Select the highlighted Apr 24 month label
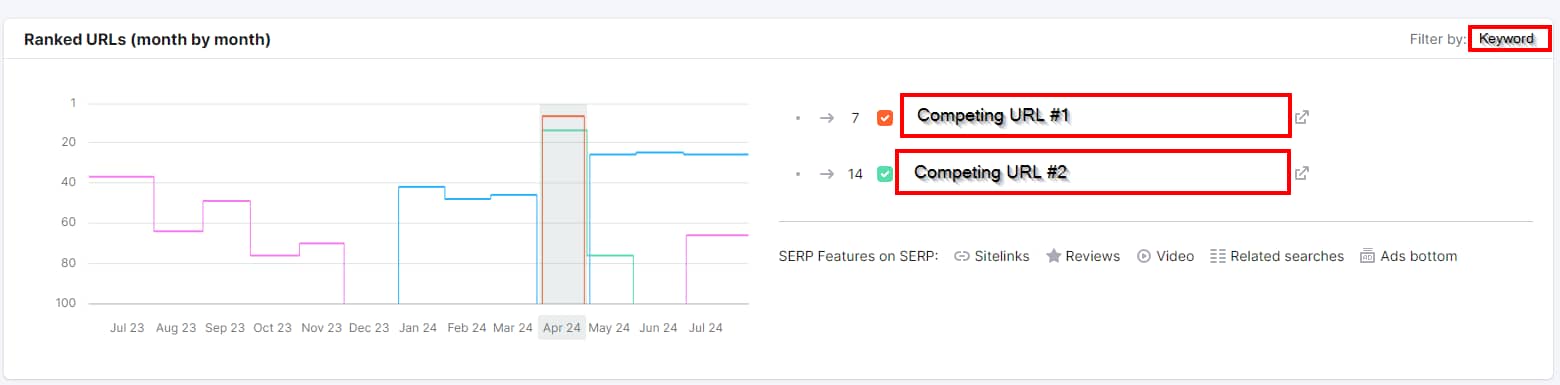Image resolution: width=1560 pixels, height=385 pixels. pyautogui.click(x=562, y=327)
